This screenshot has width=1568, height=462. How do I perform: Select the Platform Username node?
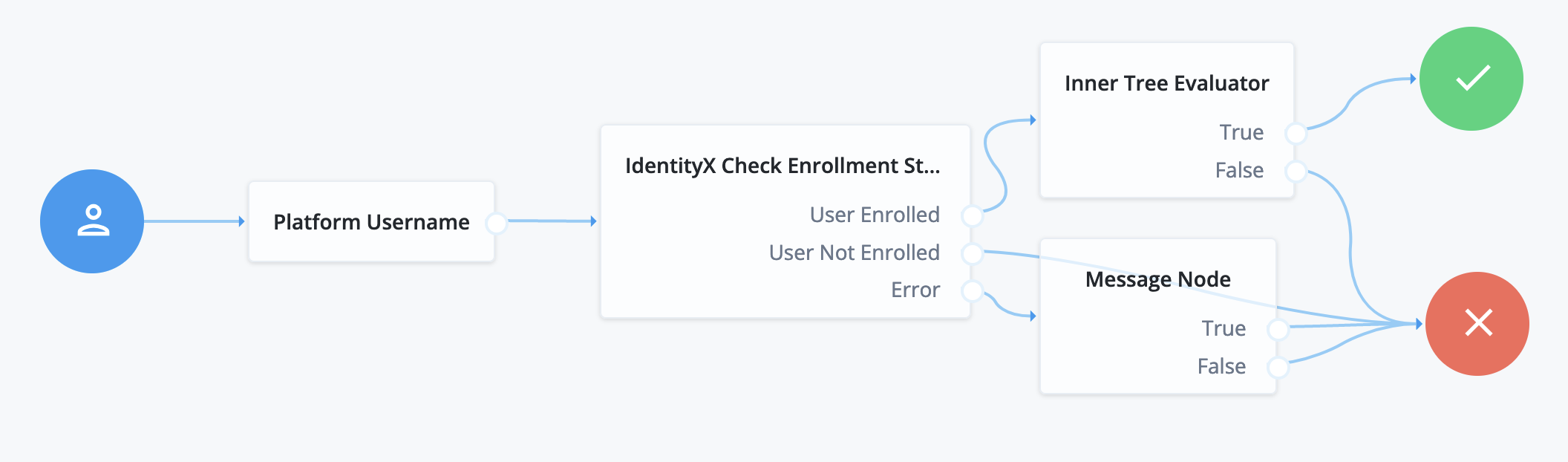(x=371, y=222)
